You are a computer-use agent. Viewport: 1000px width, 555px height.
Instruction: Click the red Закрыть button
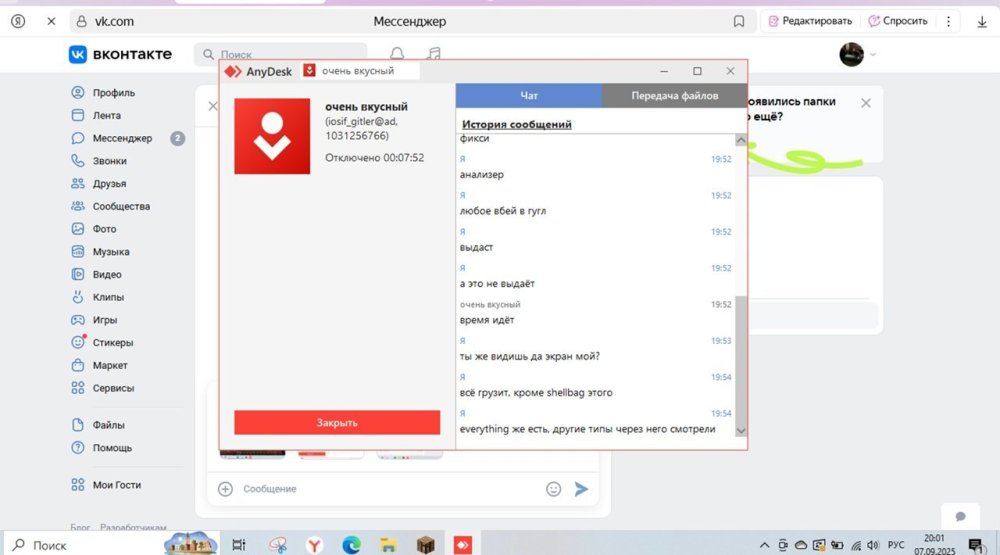pos(337,422)
